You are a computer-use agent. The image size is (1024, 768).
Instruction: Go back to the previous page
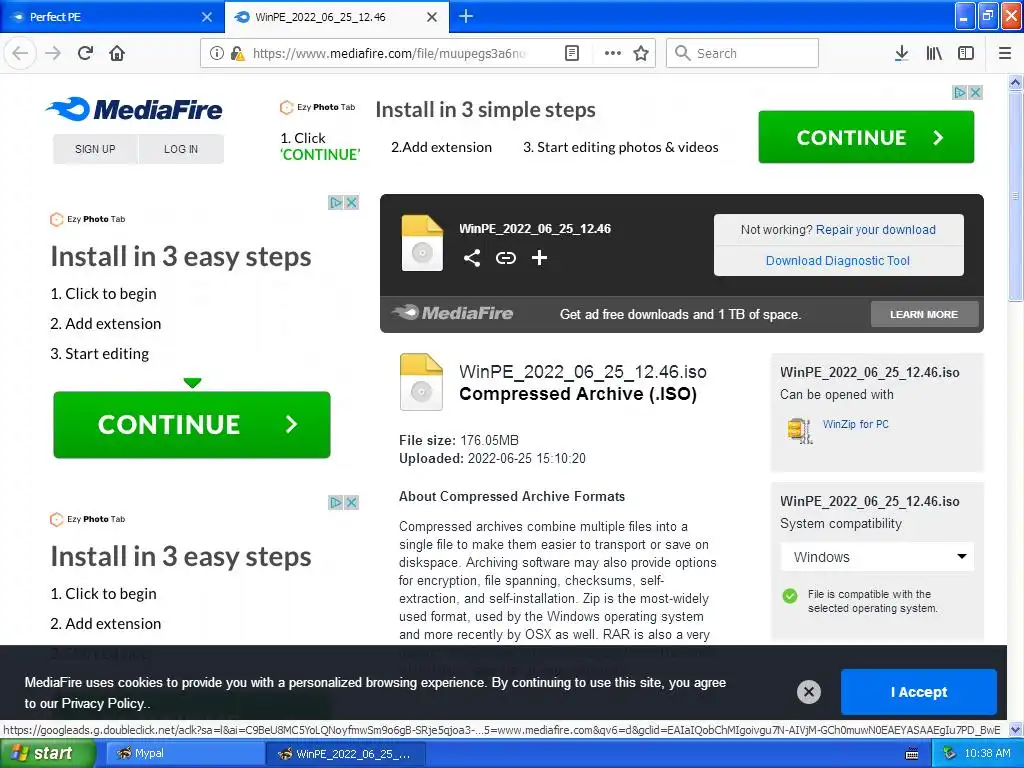pyautogui.click(x=20, y=53)
